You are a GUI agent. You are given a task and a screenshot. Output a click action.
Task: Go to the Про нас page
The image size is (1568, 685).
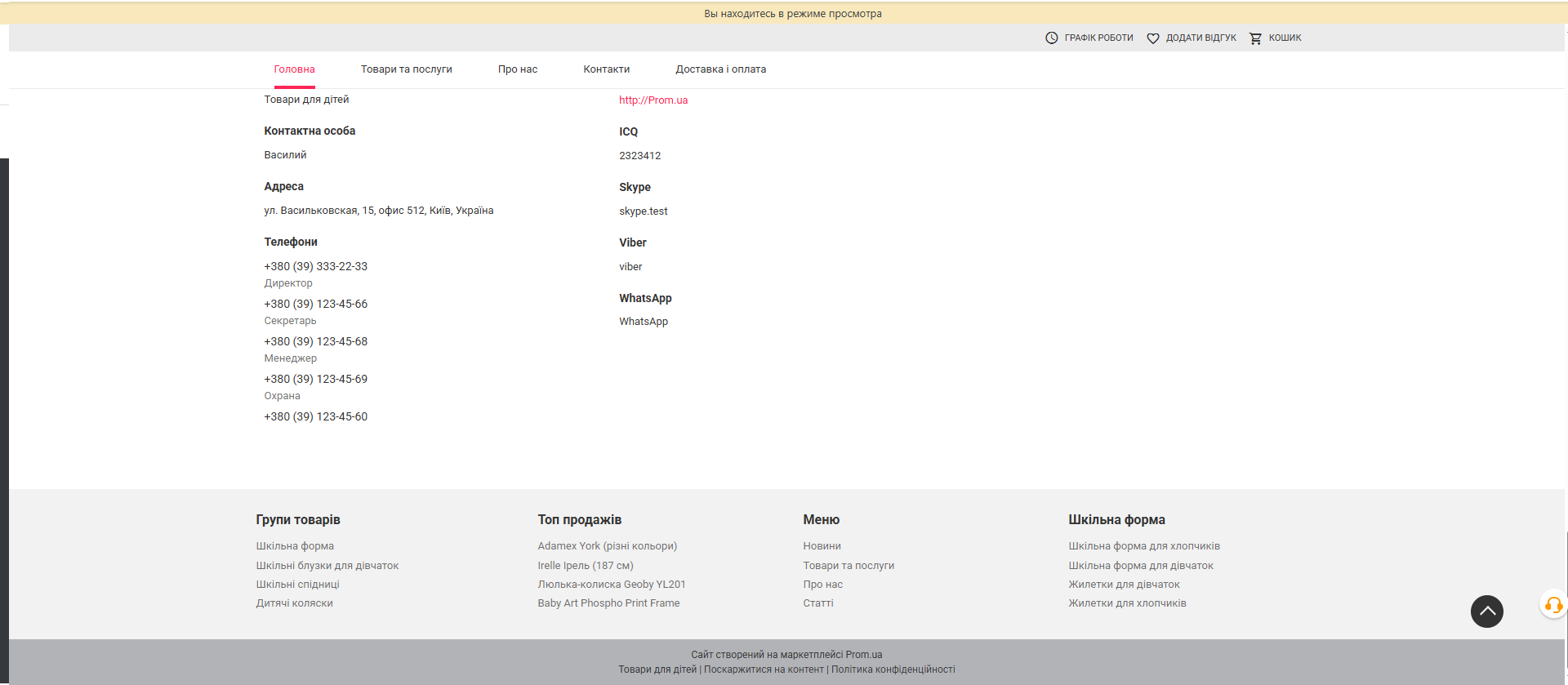[518, 69]
